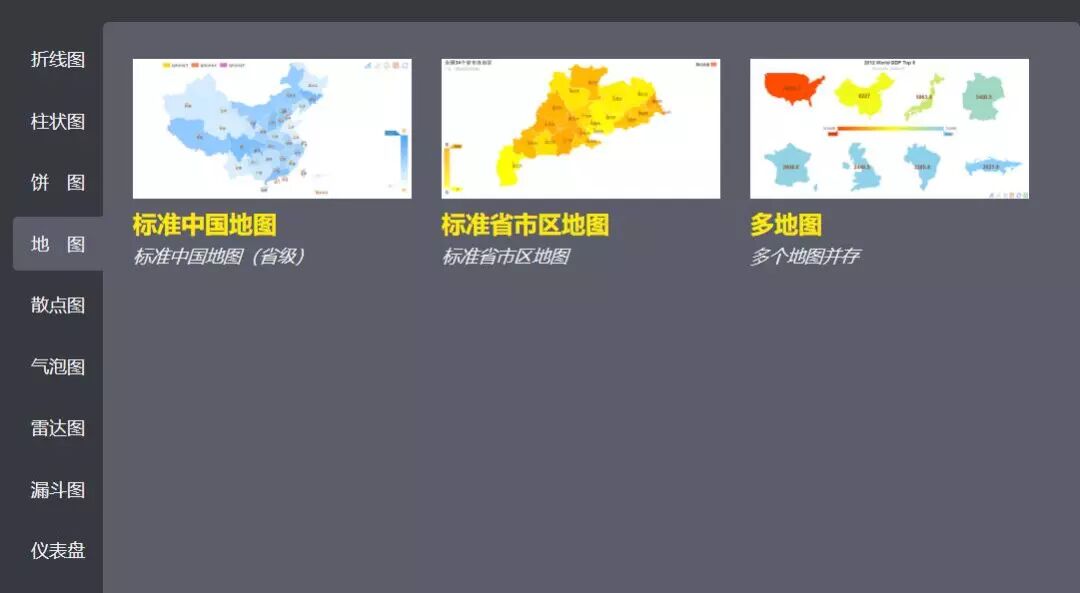This screenshot has width=1080, height=593.
Task: Switch to the 柱状图 bar chart category
Action: (57, 121)
